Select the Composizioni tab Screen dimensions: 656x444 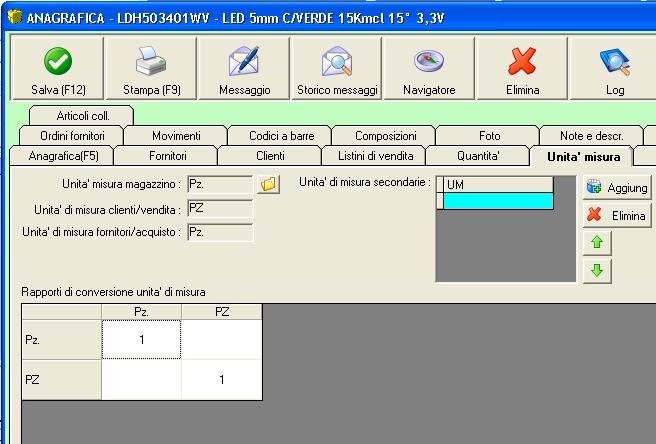point(385,136)
